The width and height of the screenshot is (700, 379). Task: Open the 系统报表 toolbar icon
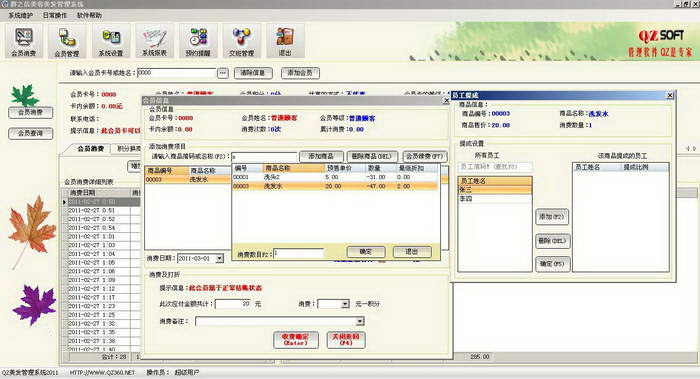click(x=154, y=42)
